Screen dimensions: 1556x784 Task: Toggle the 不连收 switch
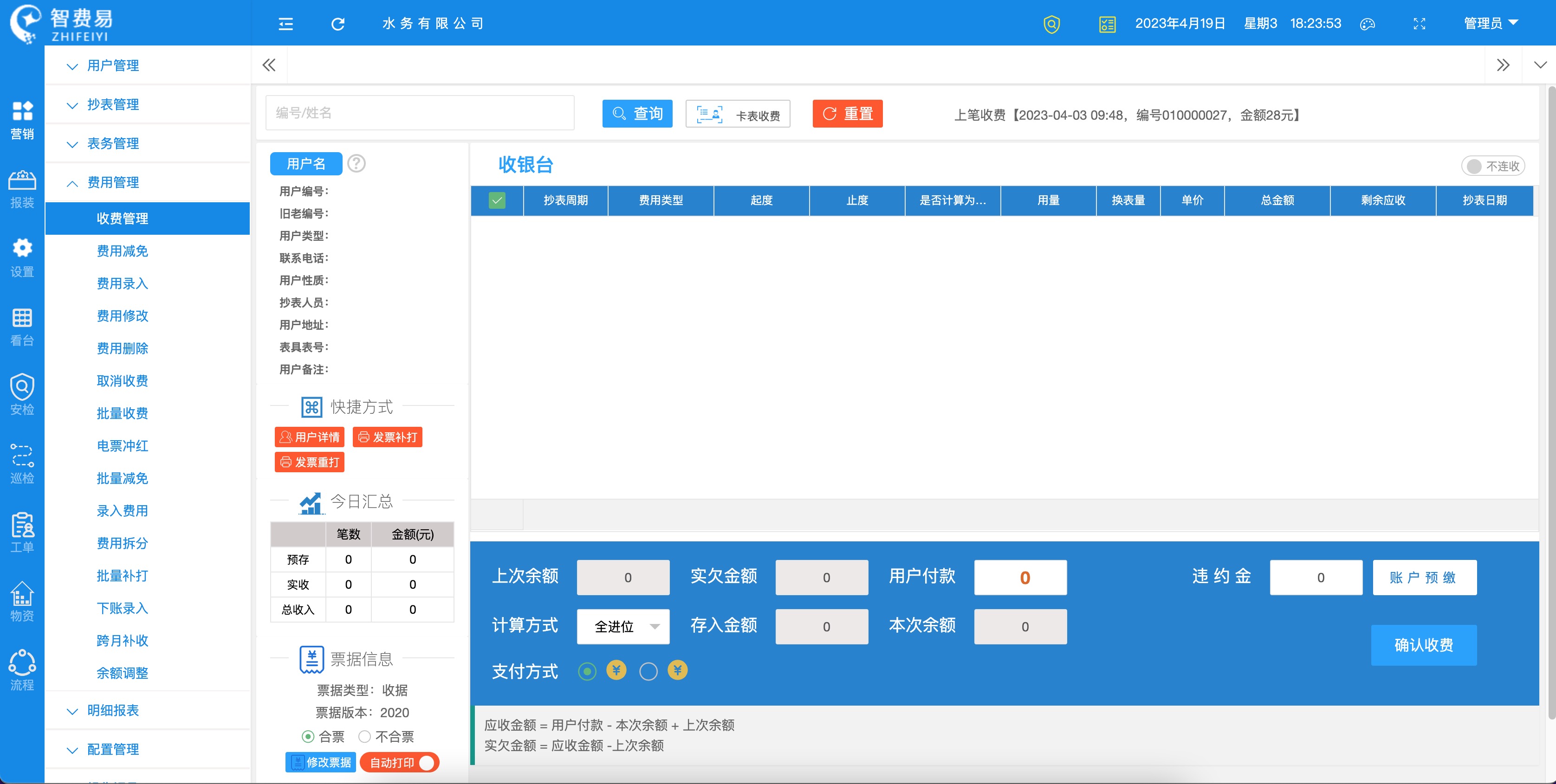1492,166
